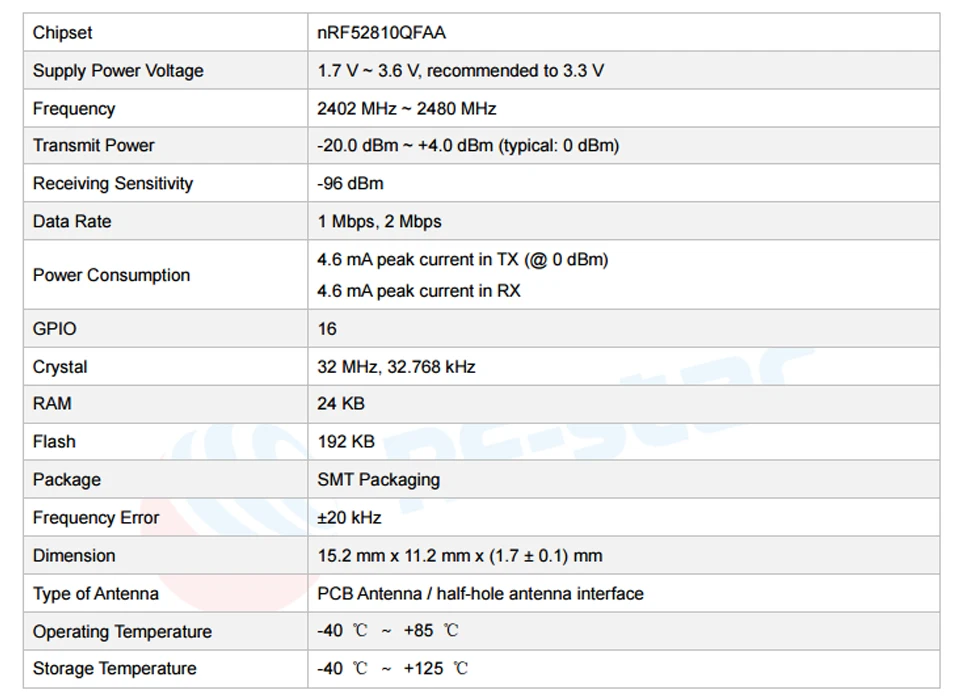Image resolution: width=960 pixels, height=700 pixels.
Task: Select the TX peak current line
Action: (462, 260)
